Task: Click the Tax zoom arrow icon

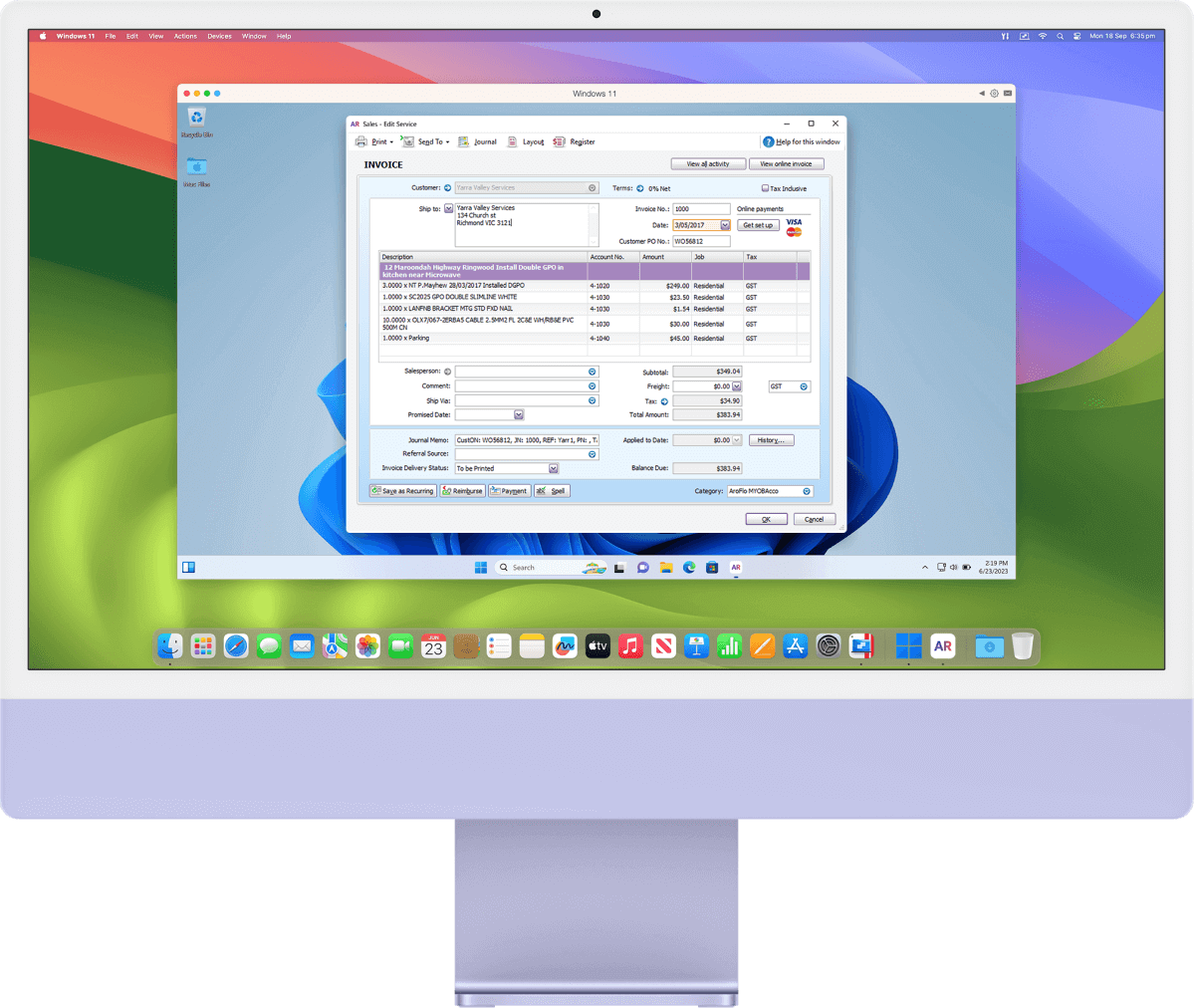Action: click(x=664, y=401)
